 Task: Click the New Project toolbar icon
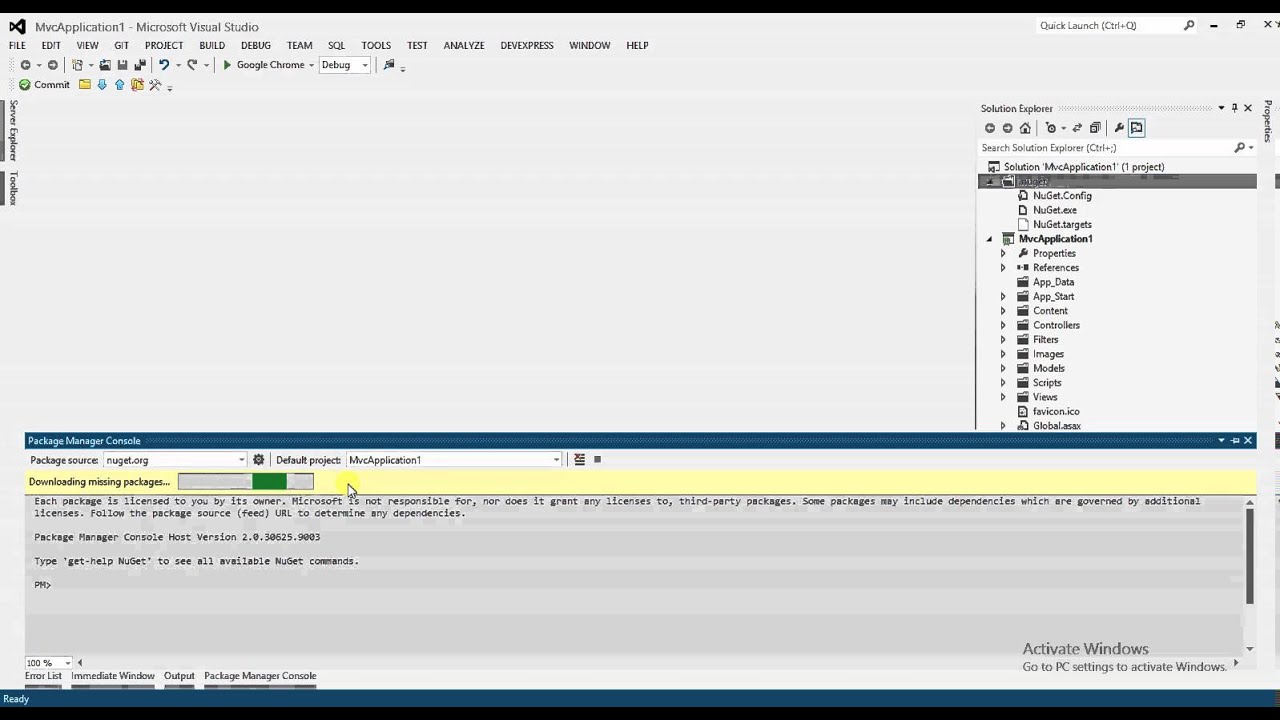coord(77,65)
